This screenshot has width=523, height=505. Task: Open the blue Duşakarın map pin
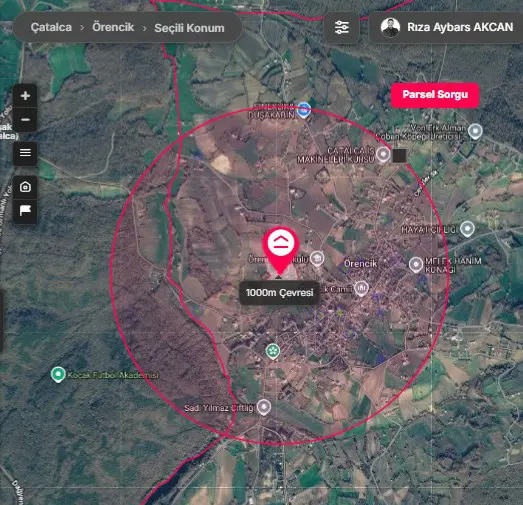pyautogui.click(x=304, y=109)
